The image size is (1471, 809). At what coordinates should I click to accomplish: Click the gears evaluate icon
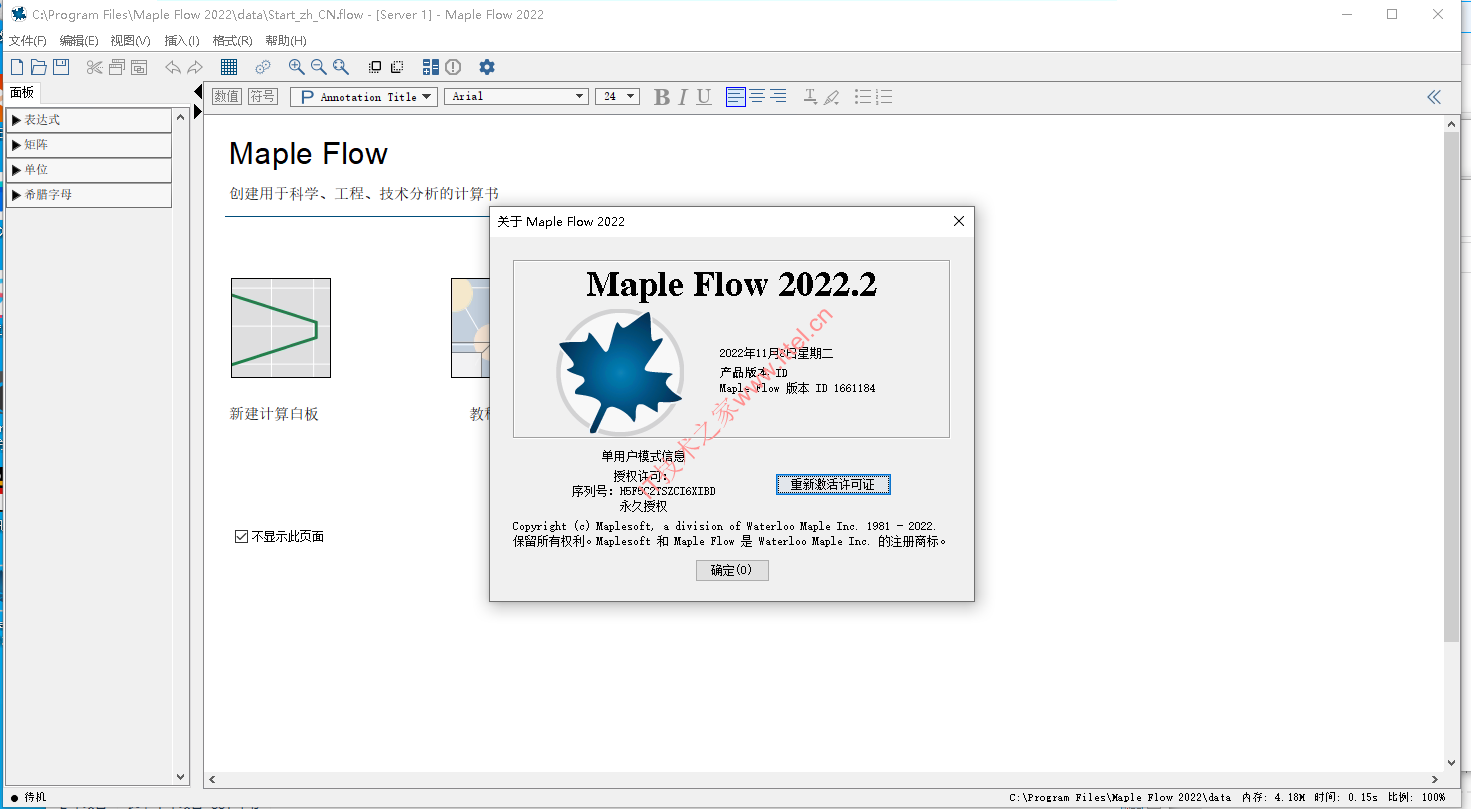click(263, 67)
